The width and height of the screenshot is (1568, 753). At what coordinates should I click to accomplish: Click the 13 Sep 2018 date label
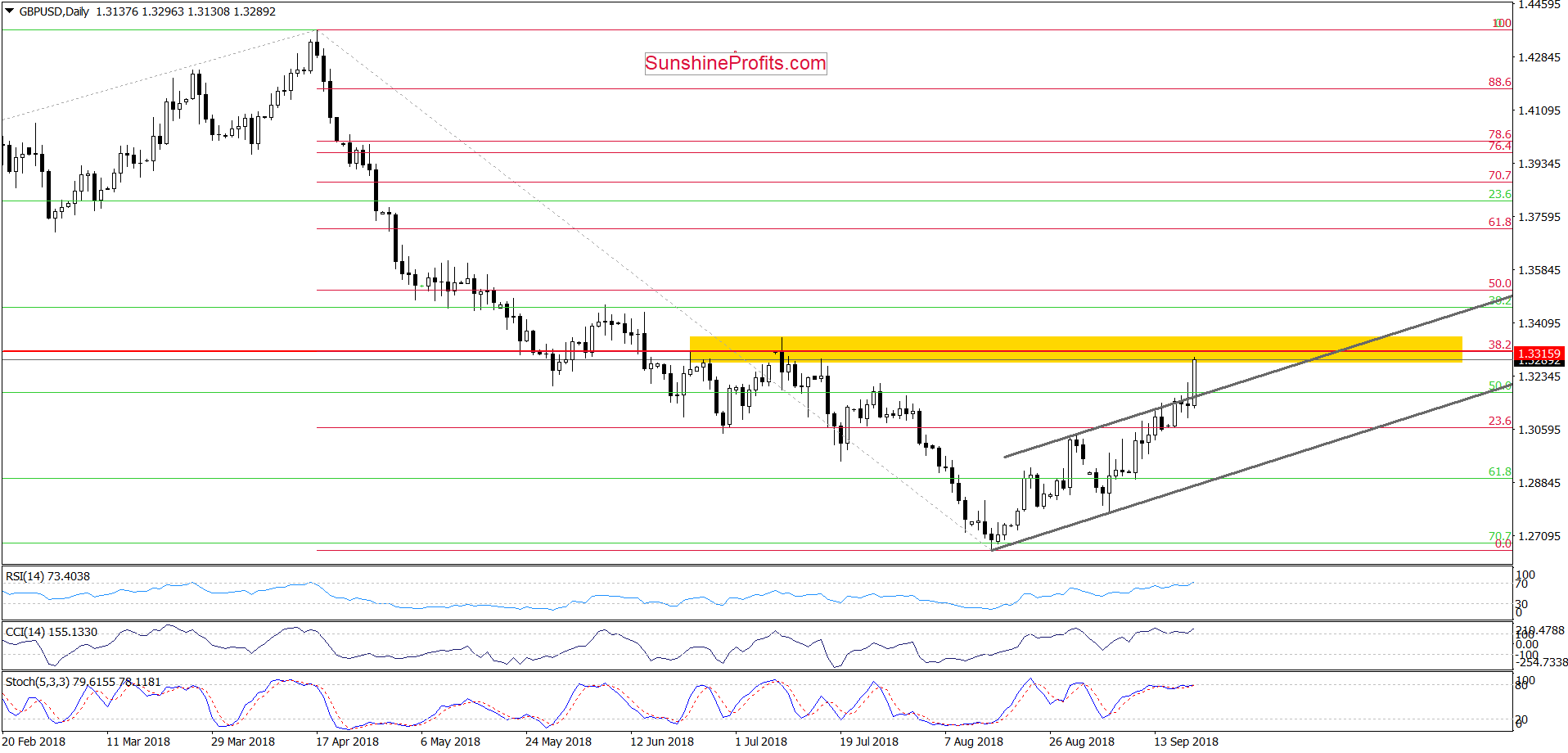tap(1186, 742)
